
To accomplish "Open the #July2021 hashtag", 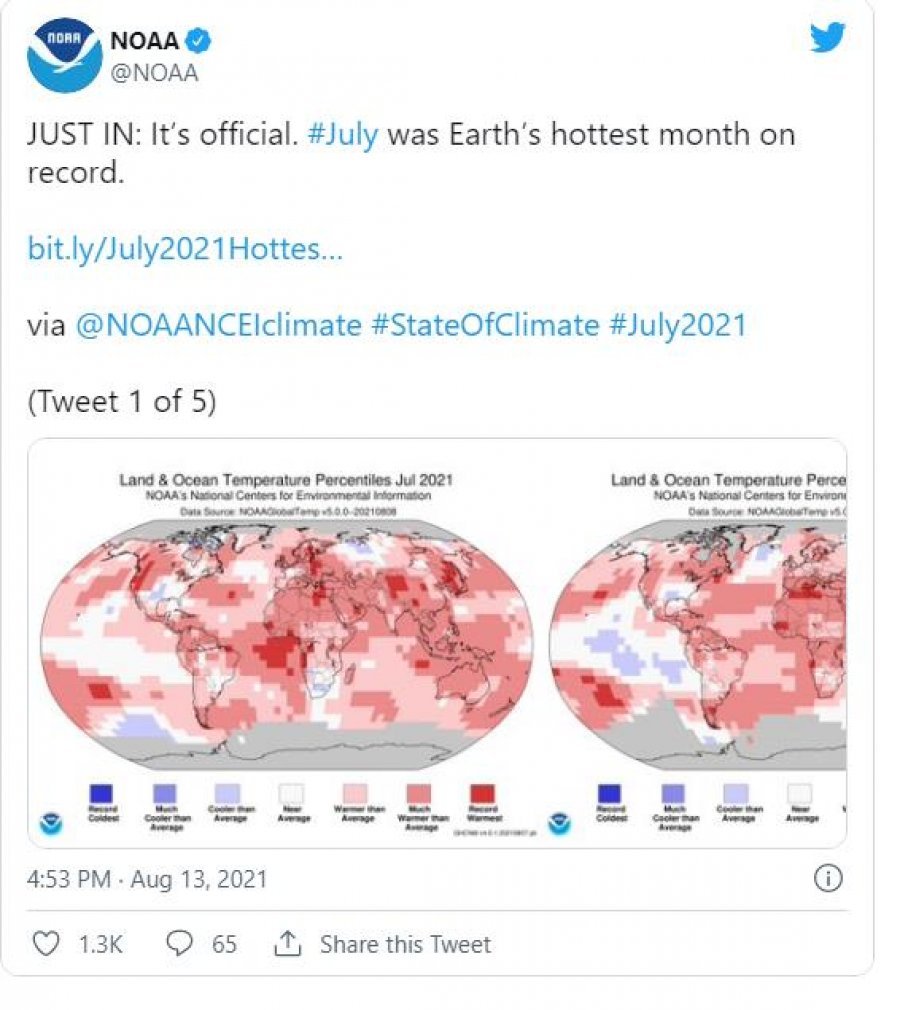I will tap(678, 325).
